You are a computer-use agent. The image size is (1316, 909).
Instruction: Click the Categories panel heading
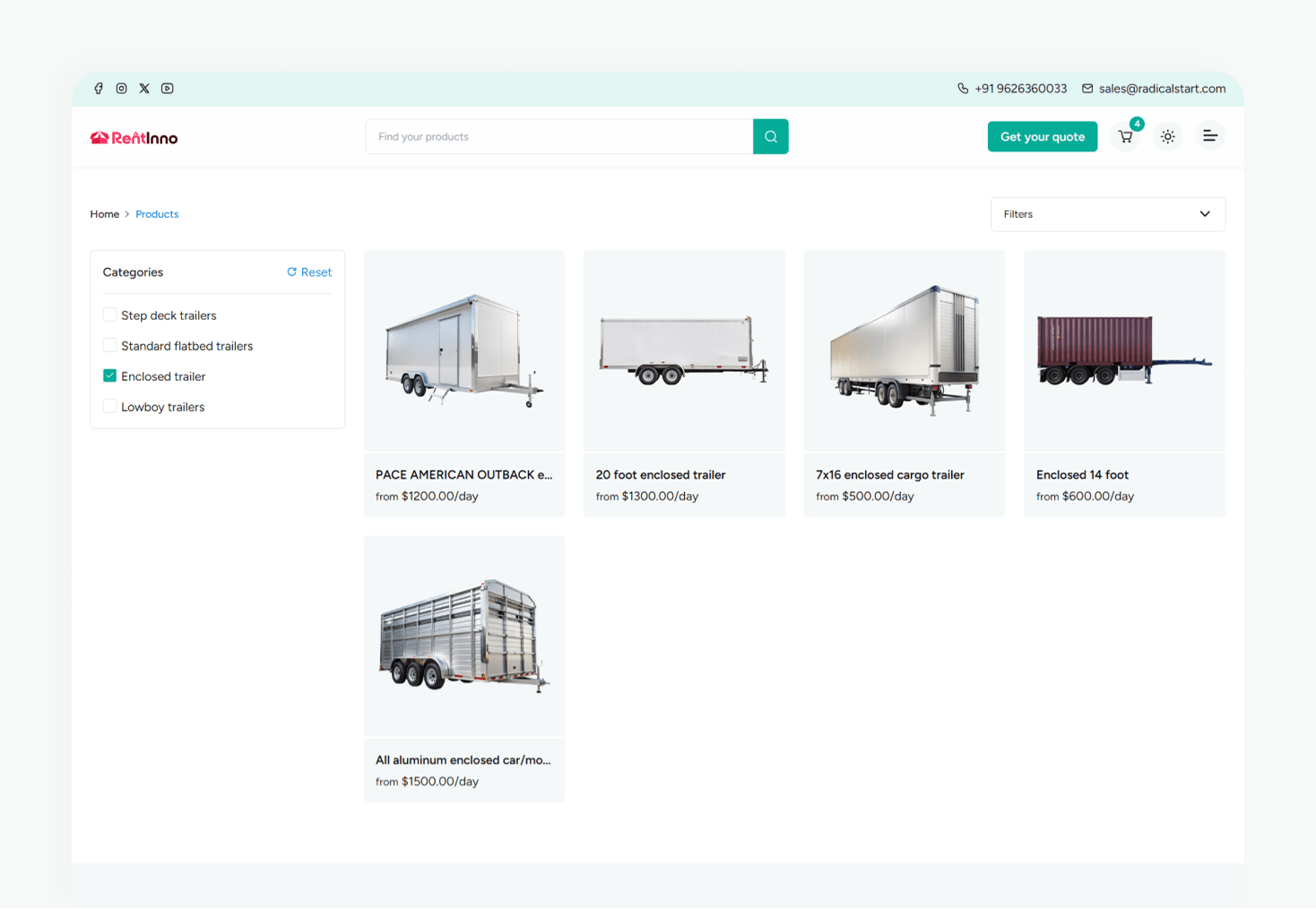tap(133, 273)
